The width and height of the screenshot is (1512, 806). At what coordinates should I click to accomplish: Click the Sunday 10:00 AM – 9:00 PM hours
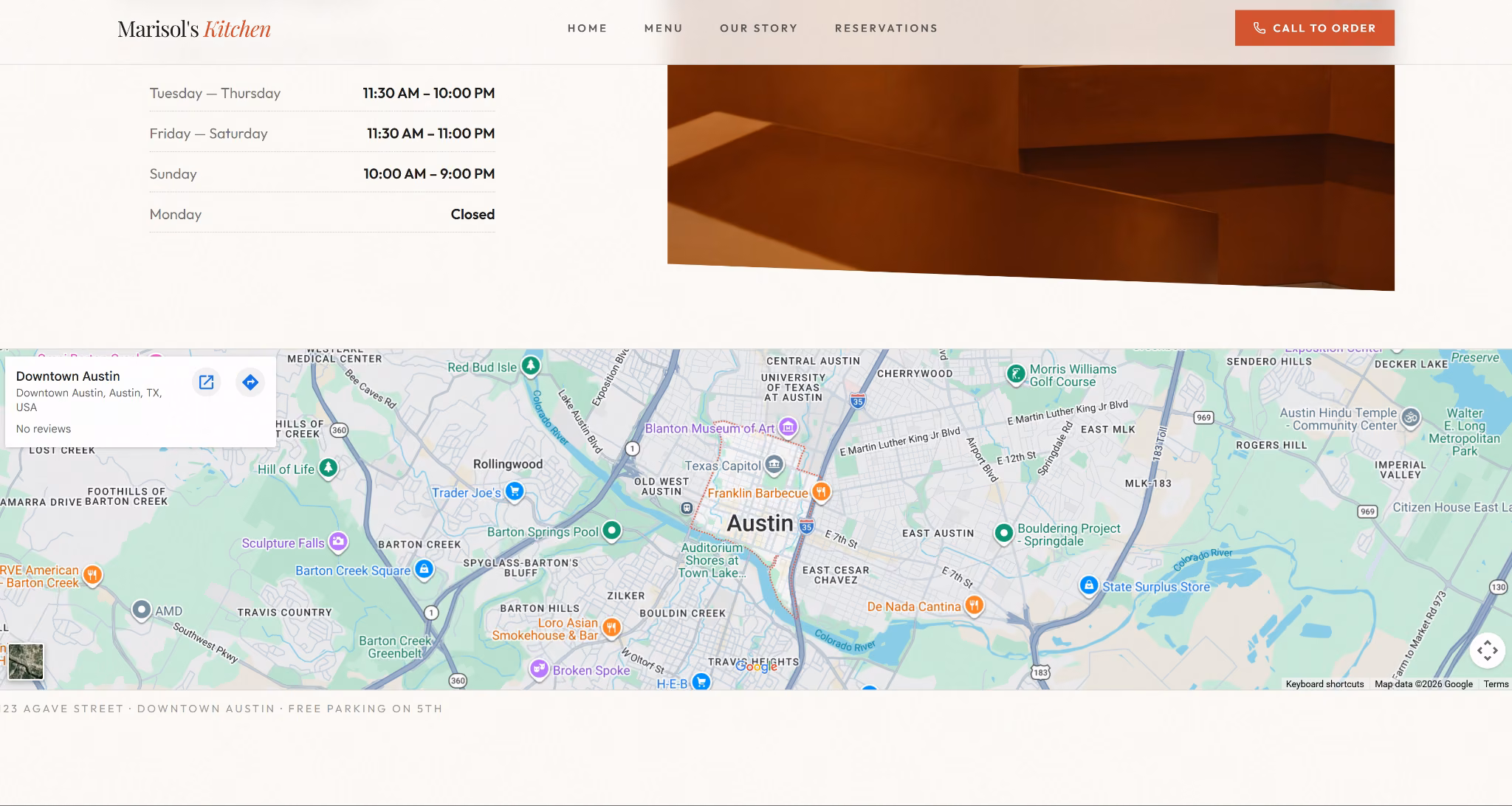(x=429, y=173)
